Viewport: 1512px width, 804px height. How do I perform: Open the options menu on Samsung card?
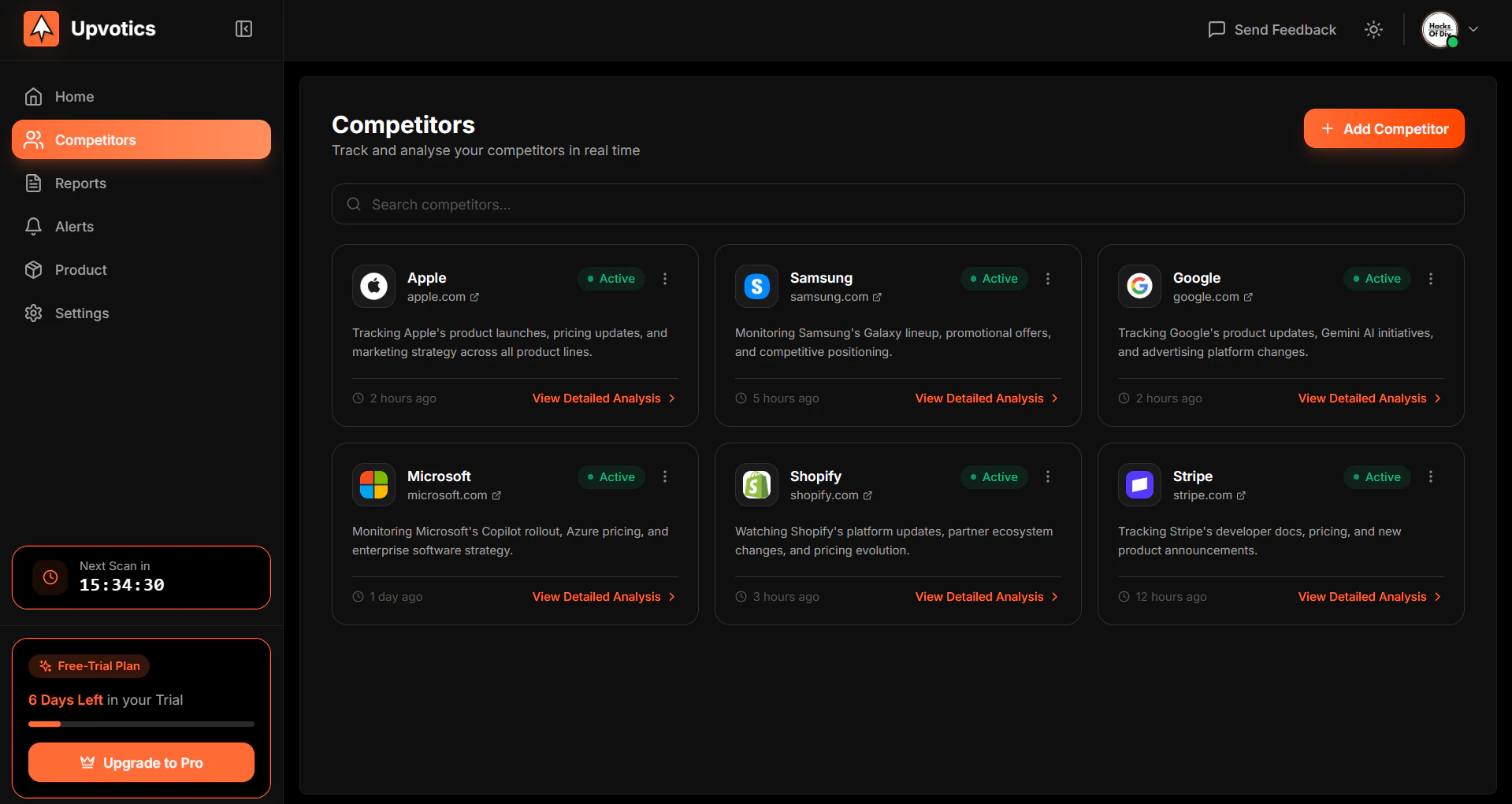(1048, 279)
